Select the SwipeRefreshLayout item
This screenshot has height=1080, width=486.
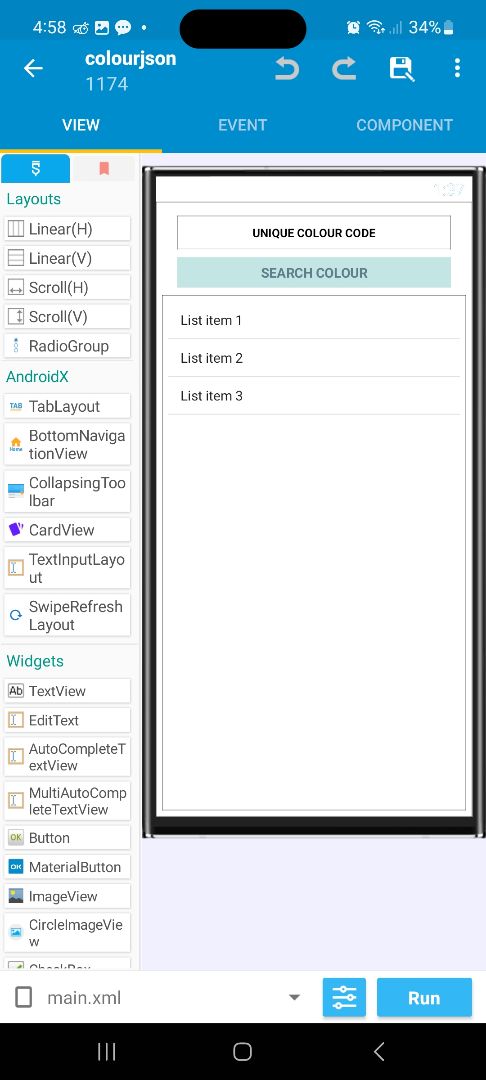(x=67, y=616)
